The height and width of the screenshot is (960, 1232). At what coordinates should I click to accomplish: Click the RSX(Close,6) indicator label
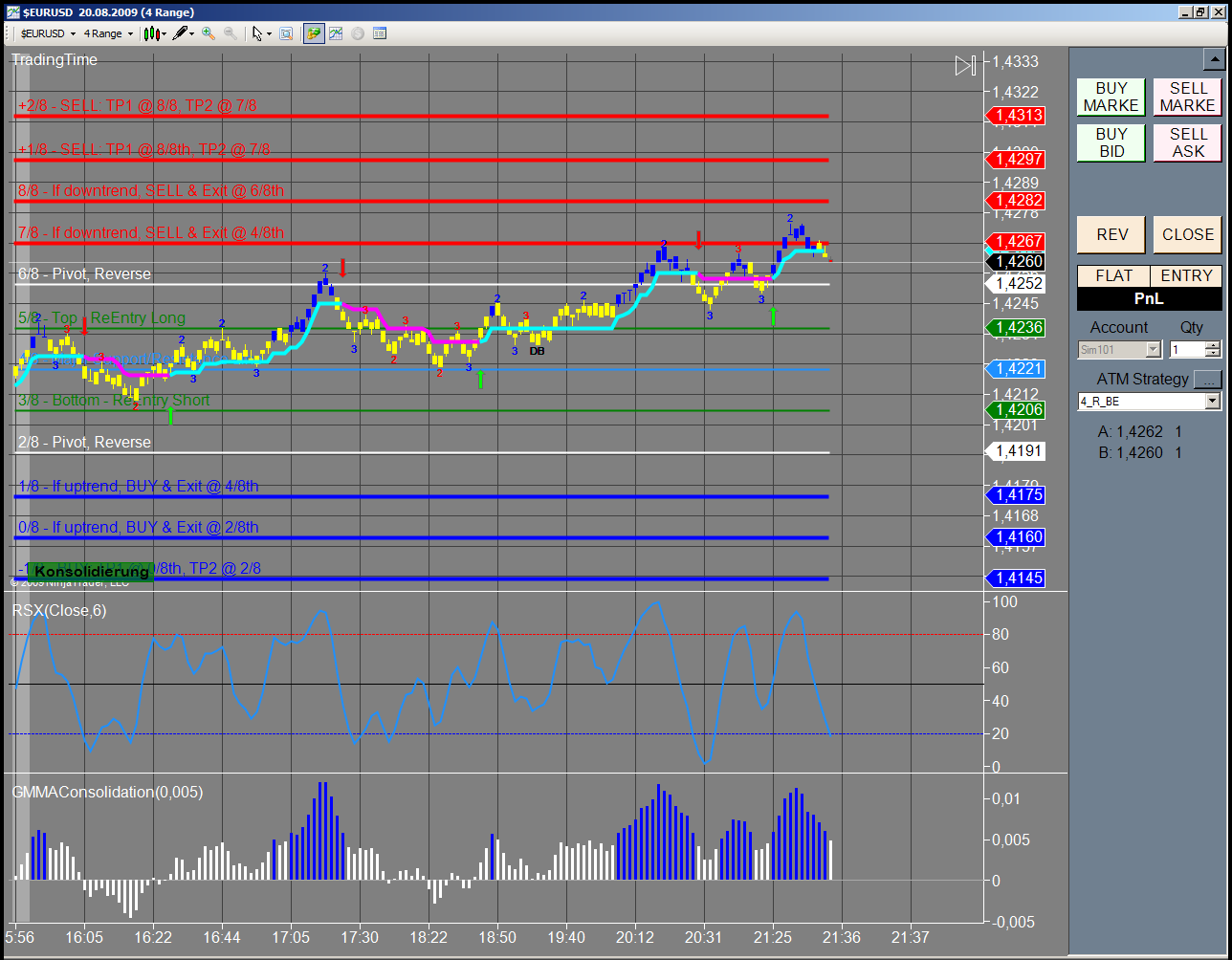point(59,610)
